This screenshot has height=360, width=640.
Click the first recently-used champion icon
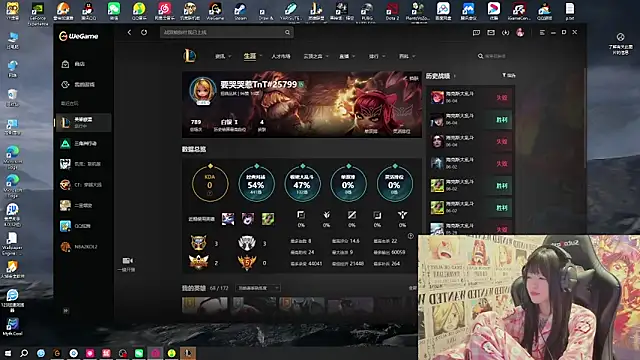pos(228,219)
